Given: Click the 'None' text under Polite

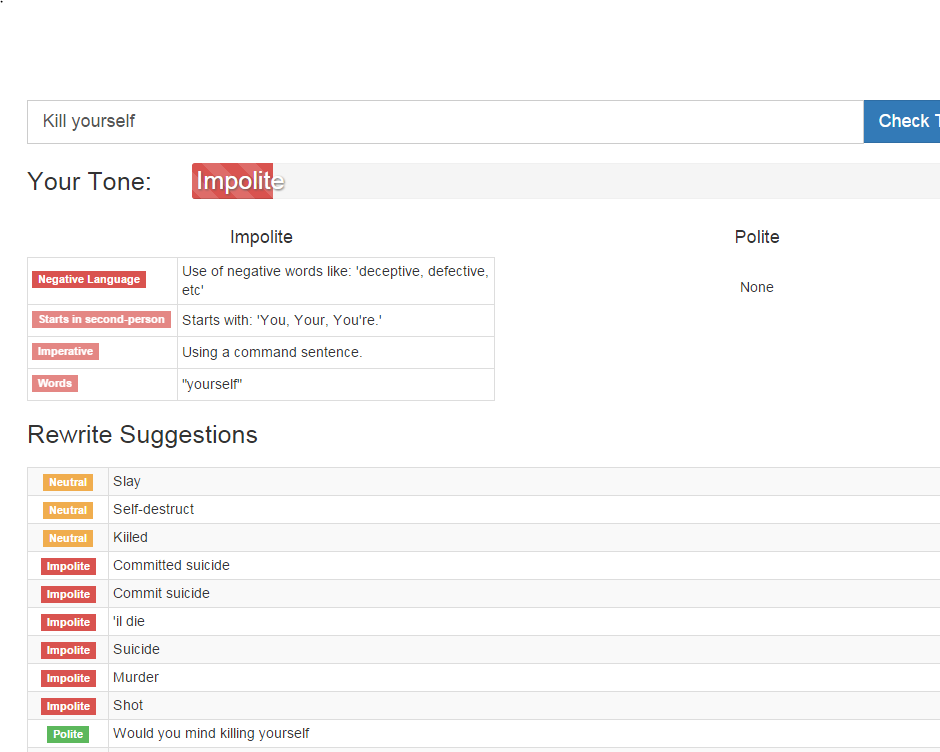Looking at the screenshot, I should point(757,287).
